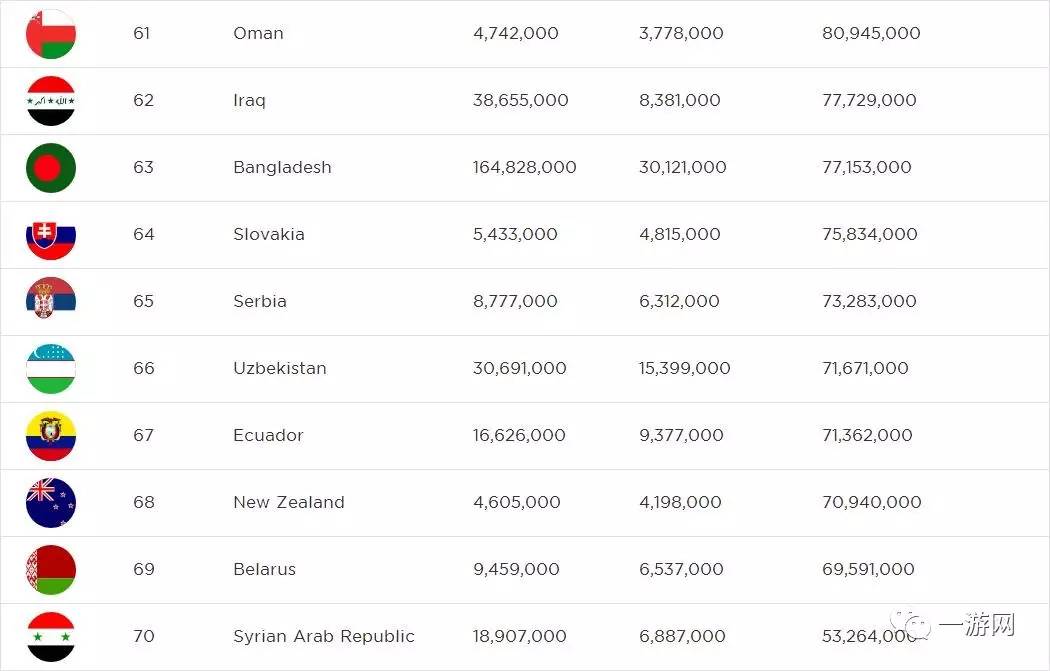Select Serbia's value 73,283,000
The width and height of the screenshot is (1050, 671).
[869, 302]
